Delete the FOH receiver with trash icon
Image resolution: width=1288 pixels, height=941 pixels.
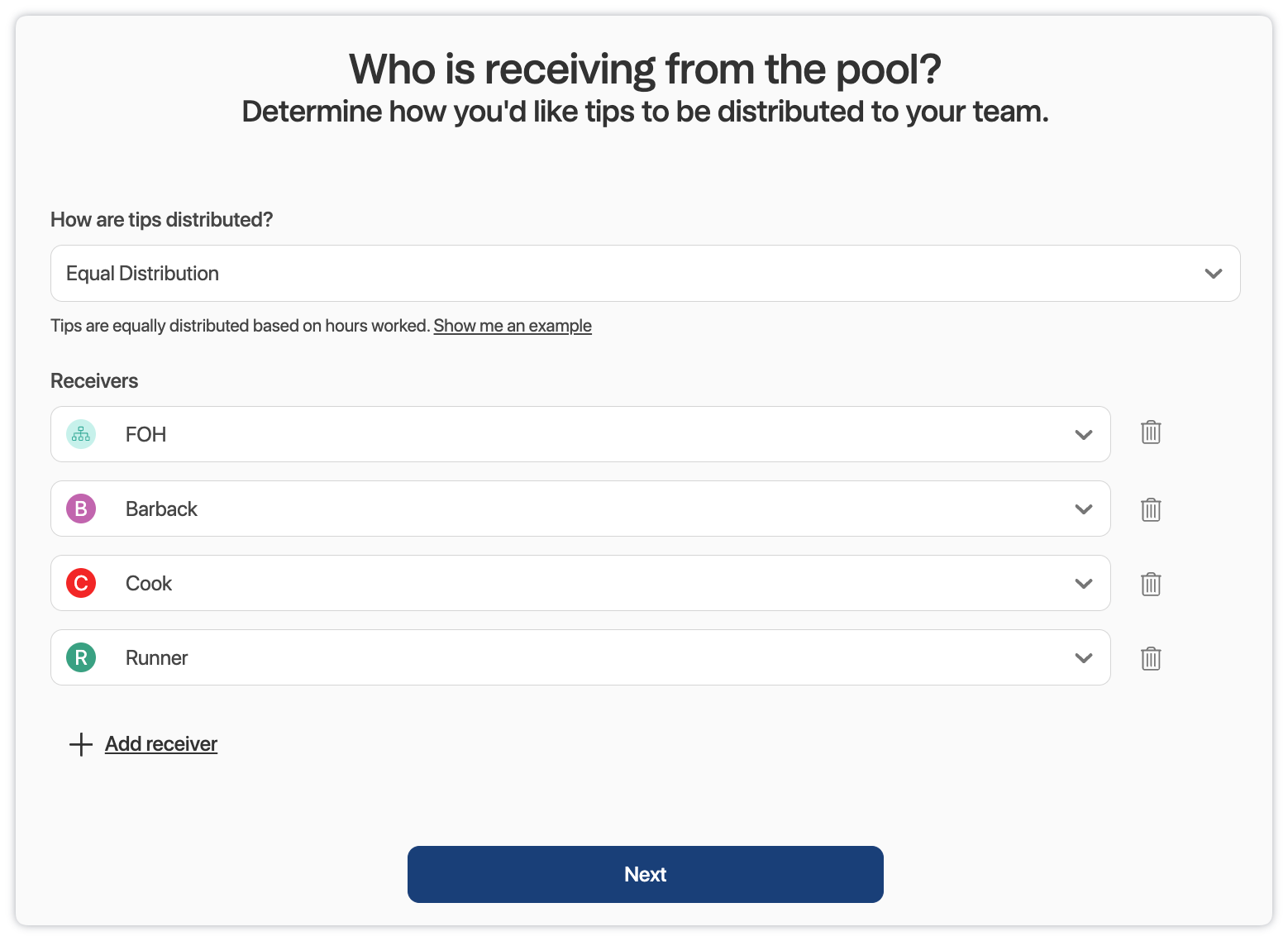(1151, 432)
